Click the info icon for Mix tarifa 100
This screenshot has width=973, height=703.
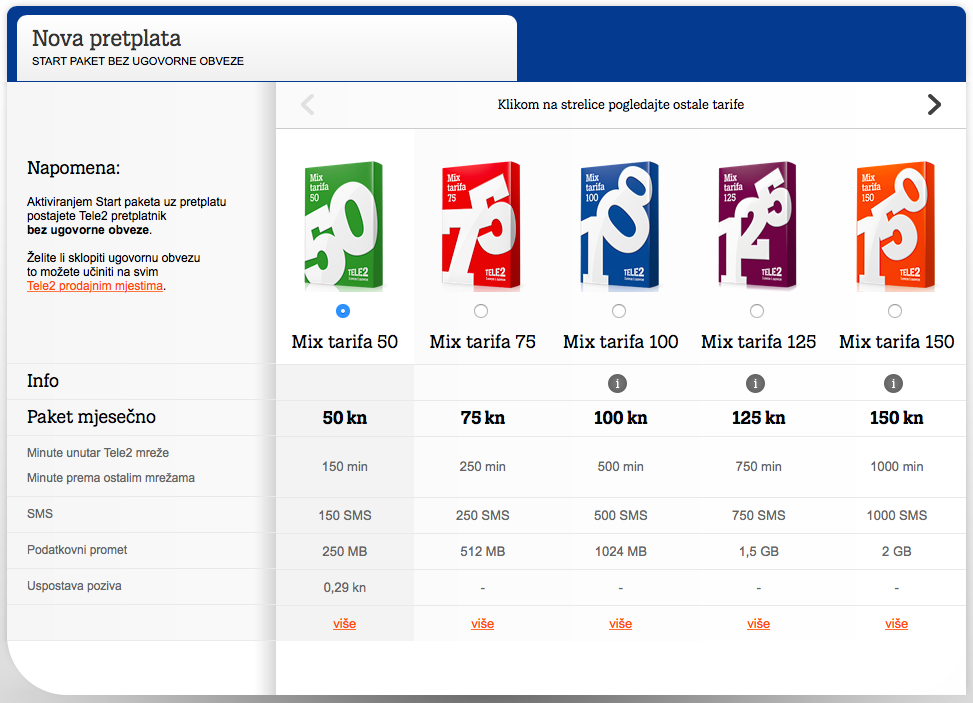tap(619, 383)
